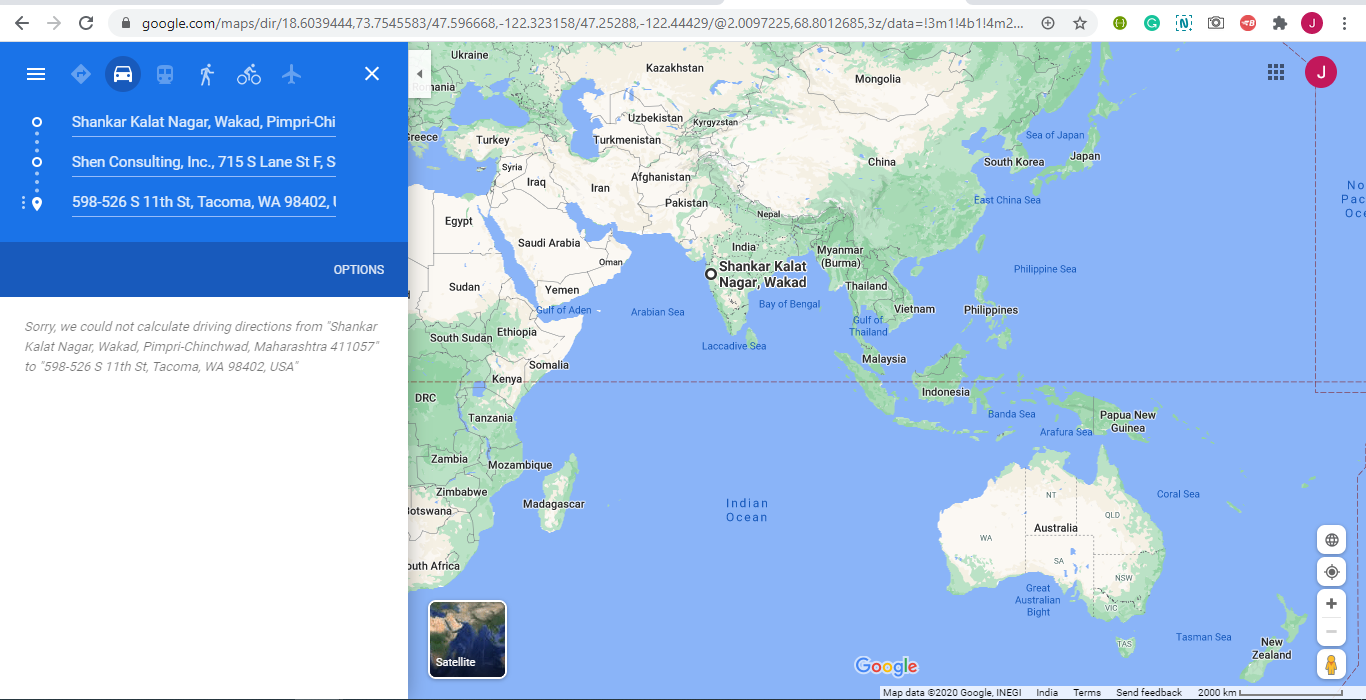
Task: Click the Kazakhstan label
Action: (675, 68)
